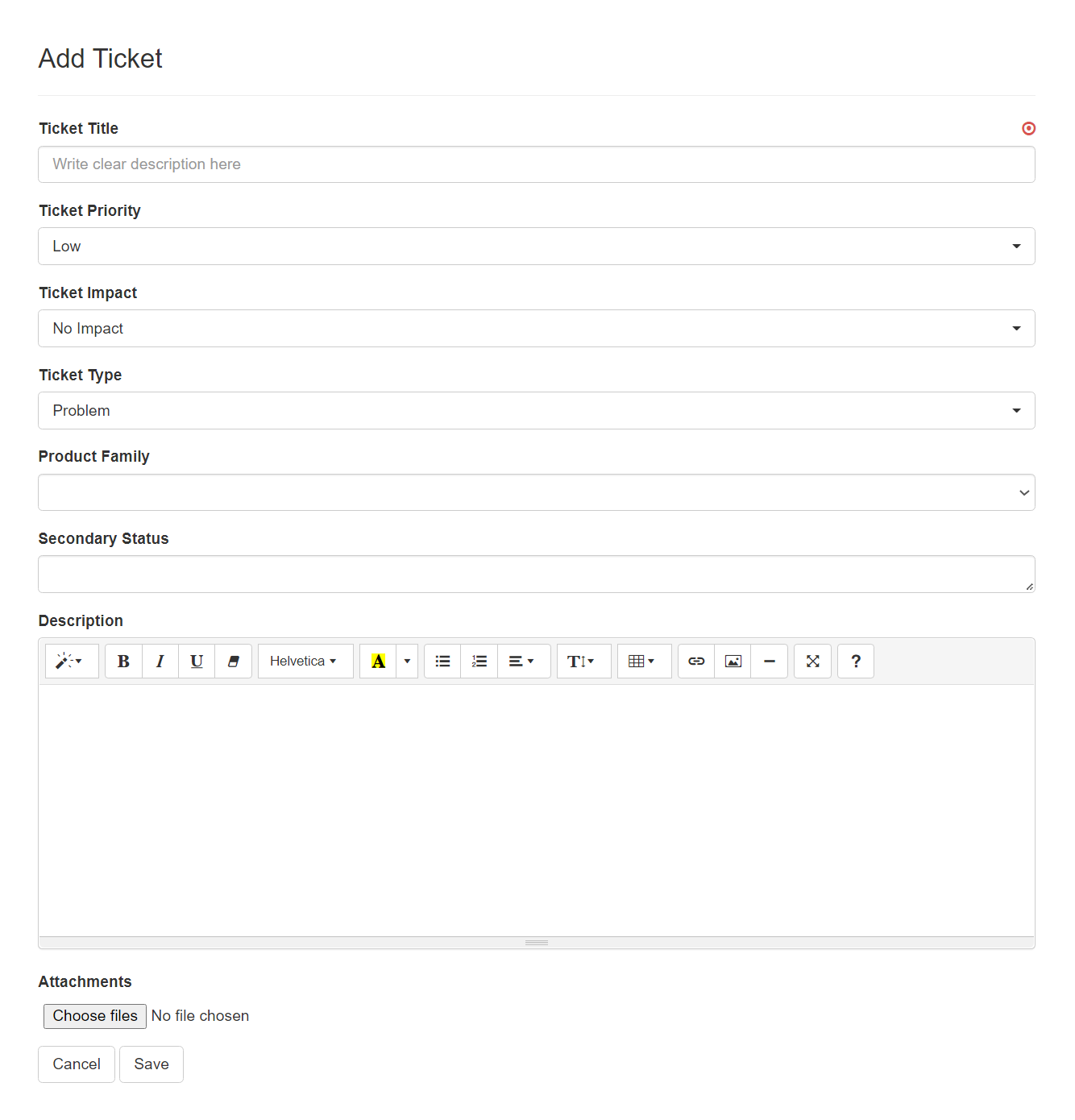Image resolution: width=1075 pixels, height=1120 pixels.
Task: Insert a picture into the description
Action: (x=733, y=661)
